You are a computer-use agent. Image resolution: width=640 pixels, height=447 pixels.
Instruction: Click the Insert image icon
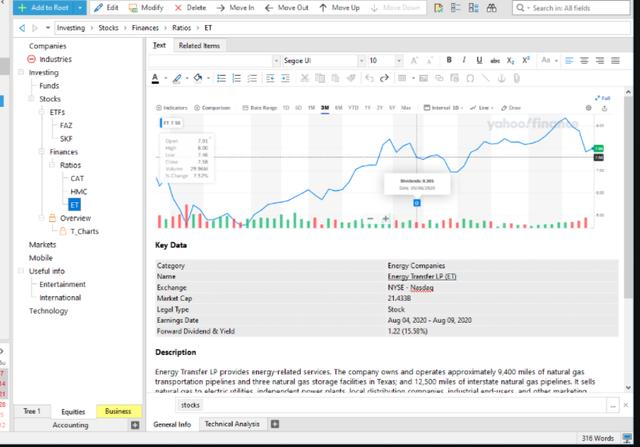click(x=424, y=78)
